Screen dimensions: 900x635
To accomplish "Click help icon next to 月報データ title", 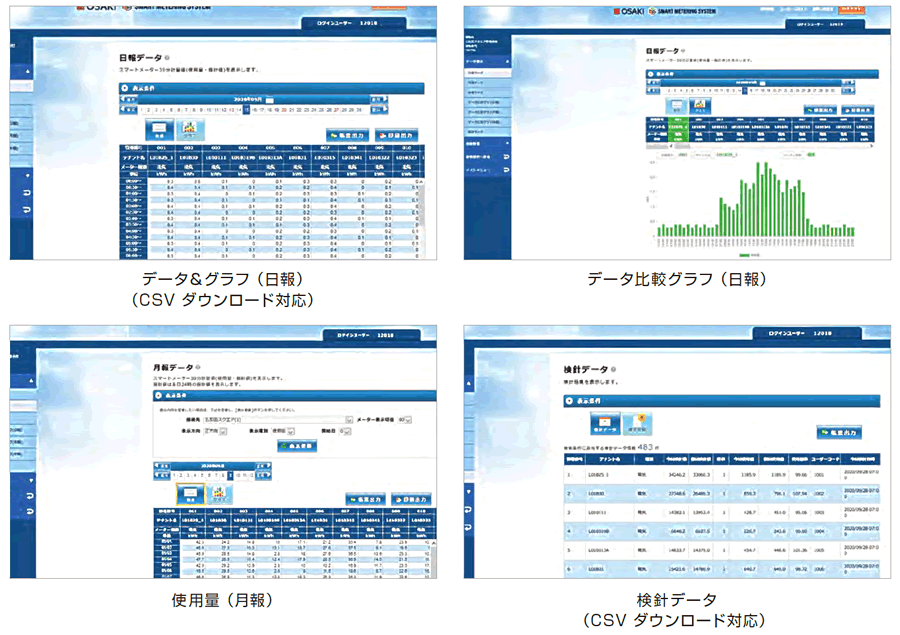I will click(199, 367).
